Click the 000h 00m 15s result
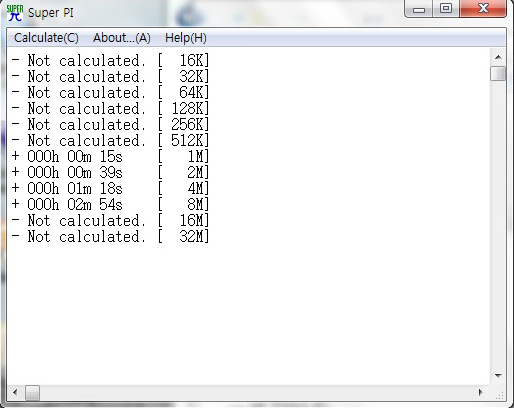Screen dimensions: 514x408 coord(75,156)
